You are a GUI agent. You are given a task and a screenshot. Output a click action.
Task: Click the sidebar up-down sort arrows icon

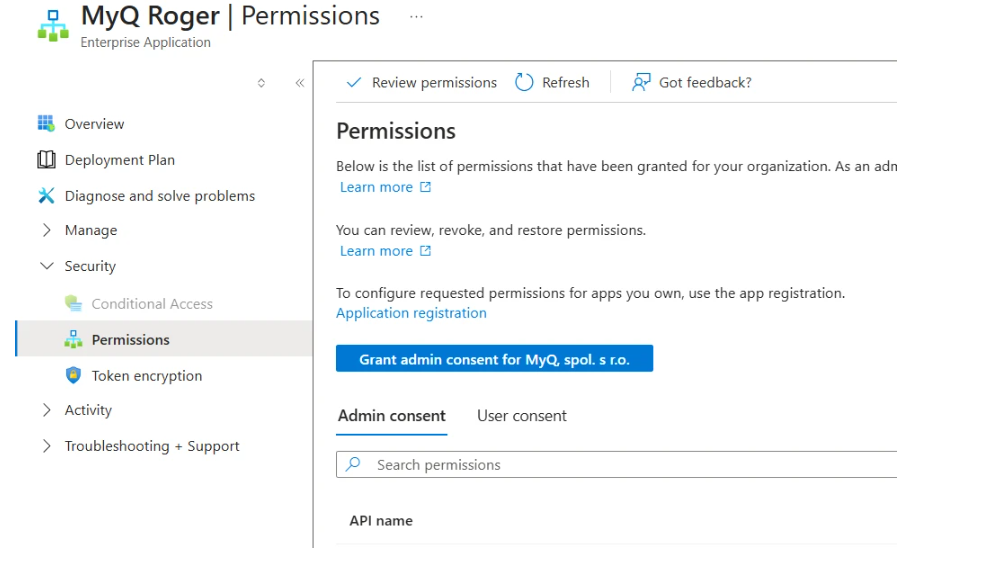261,83
